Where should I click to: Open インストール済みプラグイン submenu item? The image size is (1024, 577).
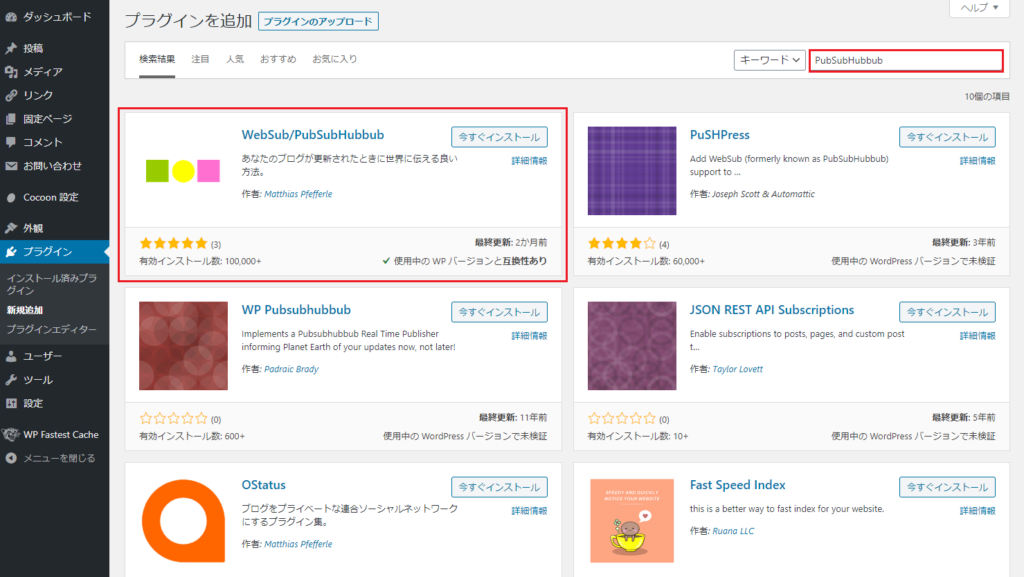[52, 284]
